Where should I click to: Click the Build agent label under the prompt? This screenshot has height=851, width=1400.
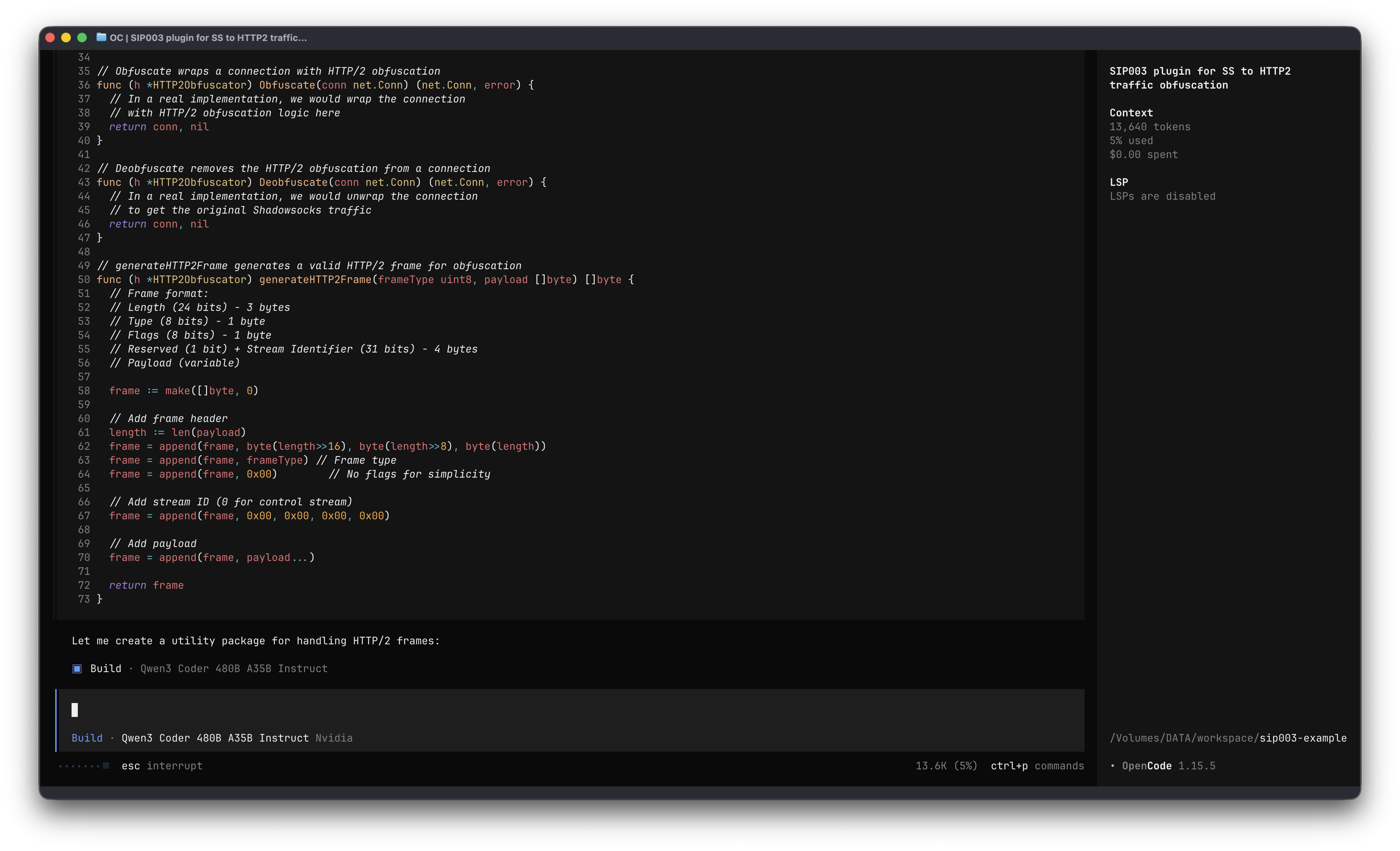(87, 738)
